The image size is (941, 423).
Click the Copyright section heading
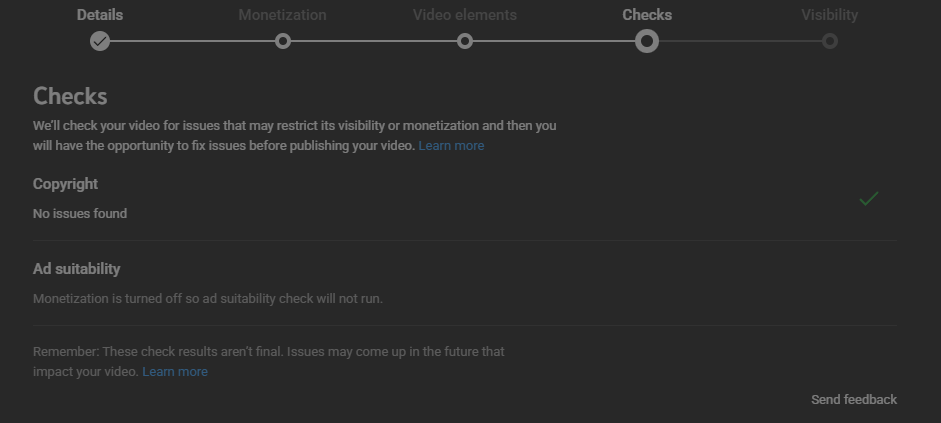point(65,184)
